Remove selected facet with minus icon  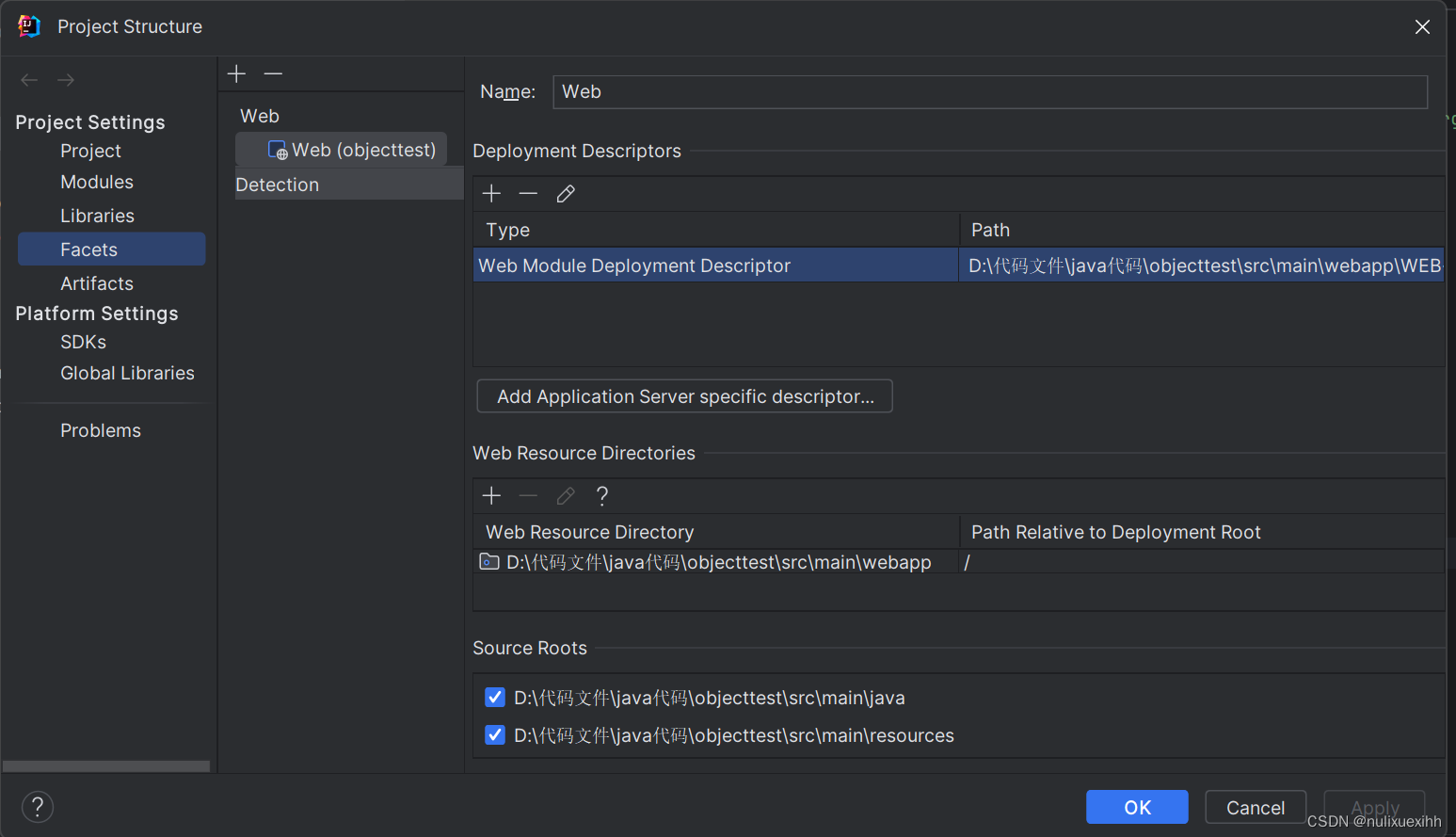pos(273,73)
